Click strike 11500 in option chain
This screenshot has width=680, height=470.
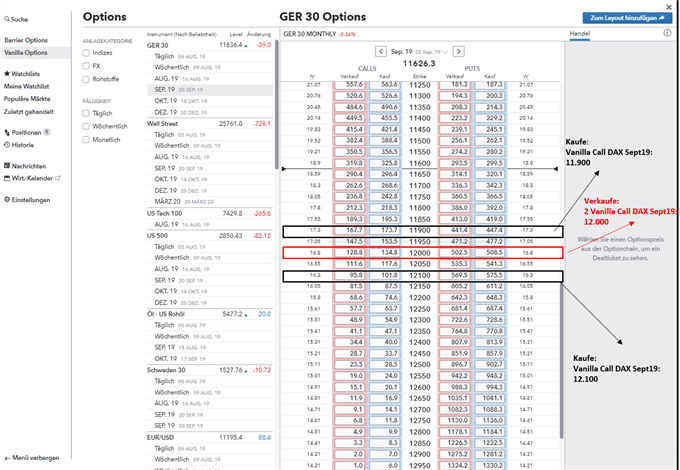420,141
